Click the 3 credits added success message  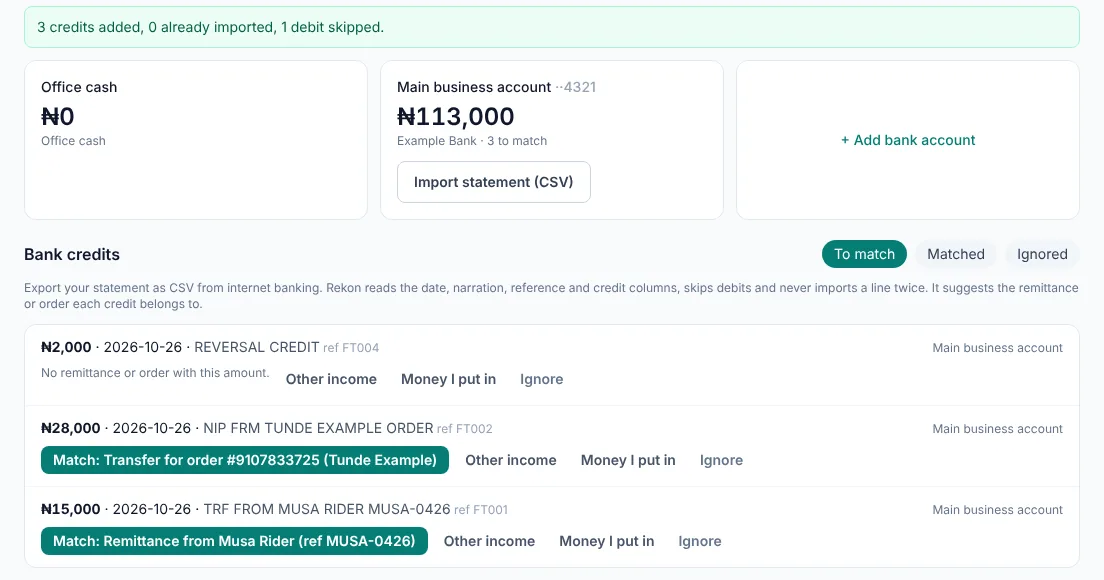click(x=552, y=27)
